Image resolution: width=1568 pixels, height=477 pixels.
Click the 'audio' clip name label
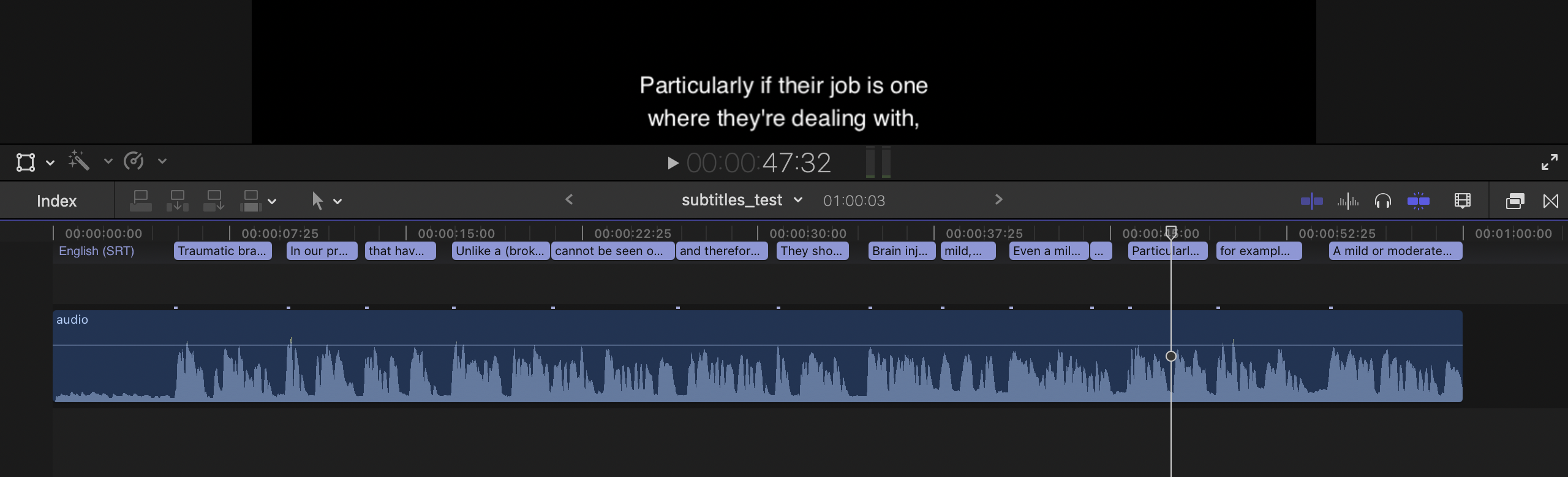(x=72, y=319)
